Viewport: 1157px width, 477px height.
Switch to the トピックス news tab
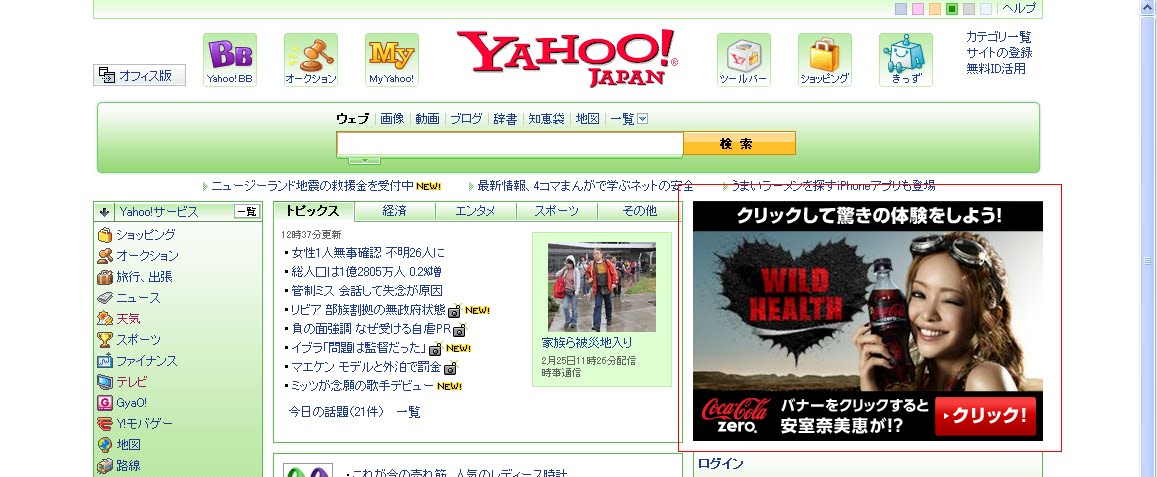[x=314, y=211]
